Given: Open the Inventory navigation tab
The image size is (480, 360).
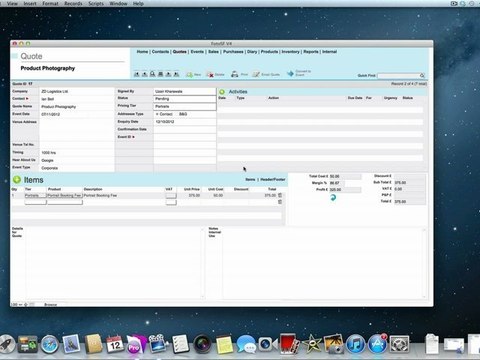Looking at the screenshot, I should coord(291,52).
